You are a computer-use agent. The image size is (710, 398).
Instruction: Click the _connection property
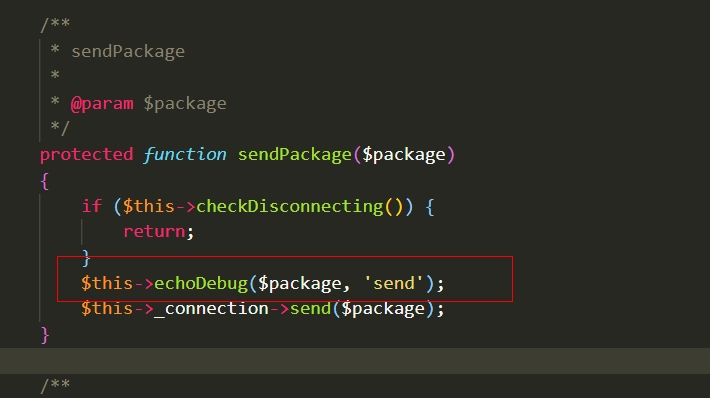pyautogui.click(x=211, y=309)
